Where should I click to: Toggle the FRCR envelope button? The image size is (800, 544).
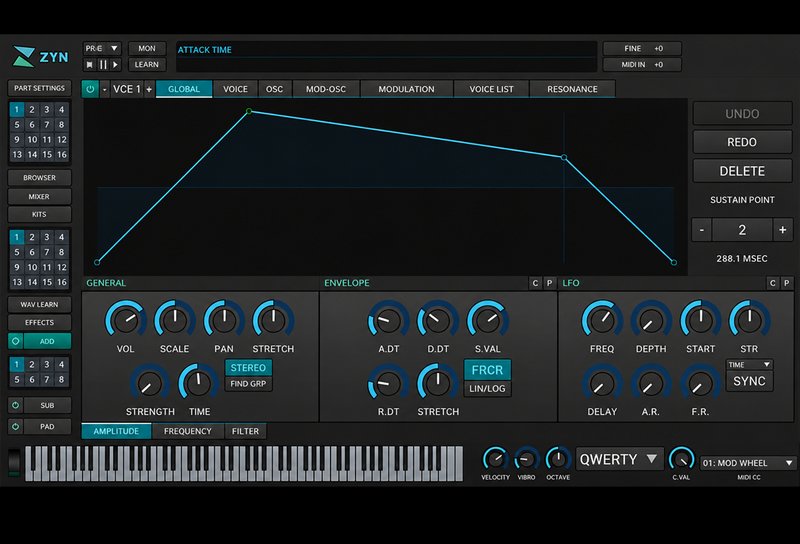[487, 370]
